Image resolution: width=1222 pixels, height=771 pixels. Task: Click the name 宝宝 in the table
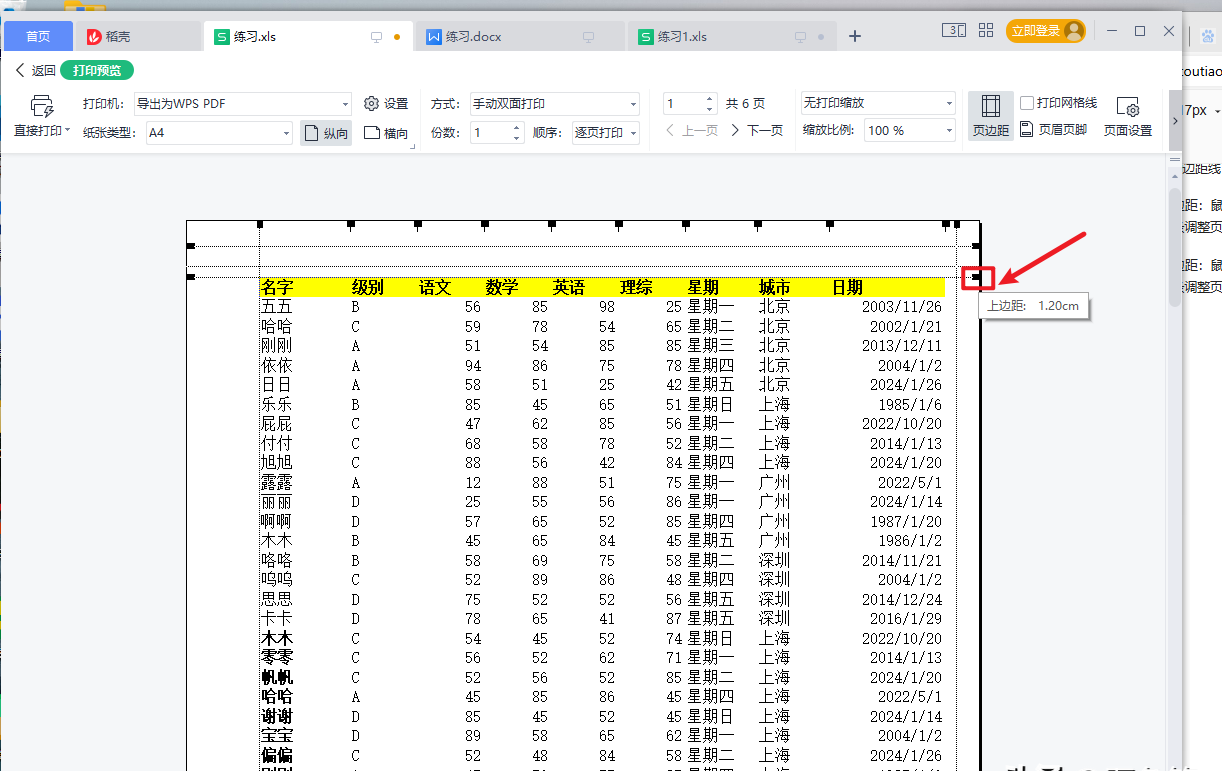[277, 737]
